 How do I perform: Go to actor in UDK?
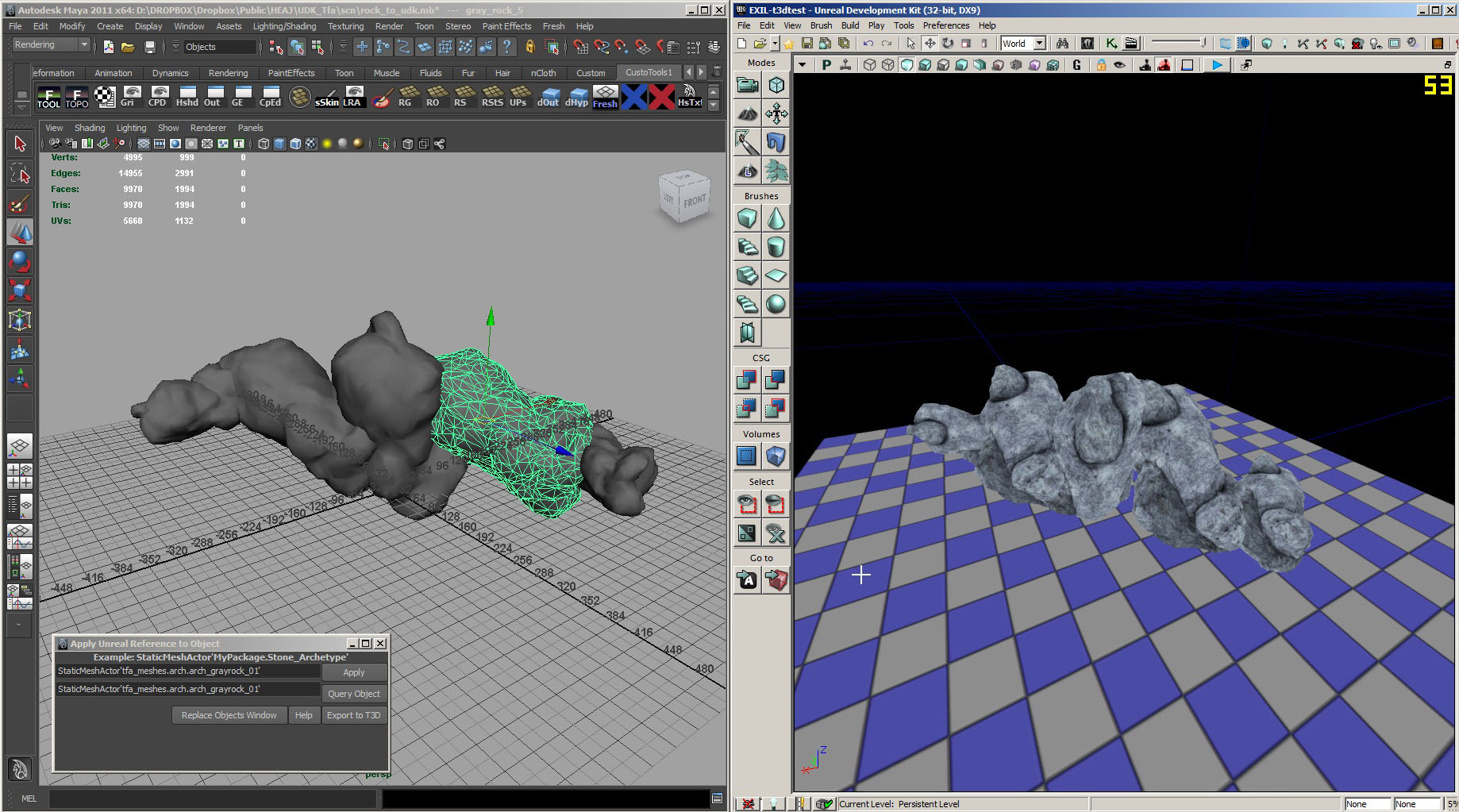point(747,580)
